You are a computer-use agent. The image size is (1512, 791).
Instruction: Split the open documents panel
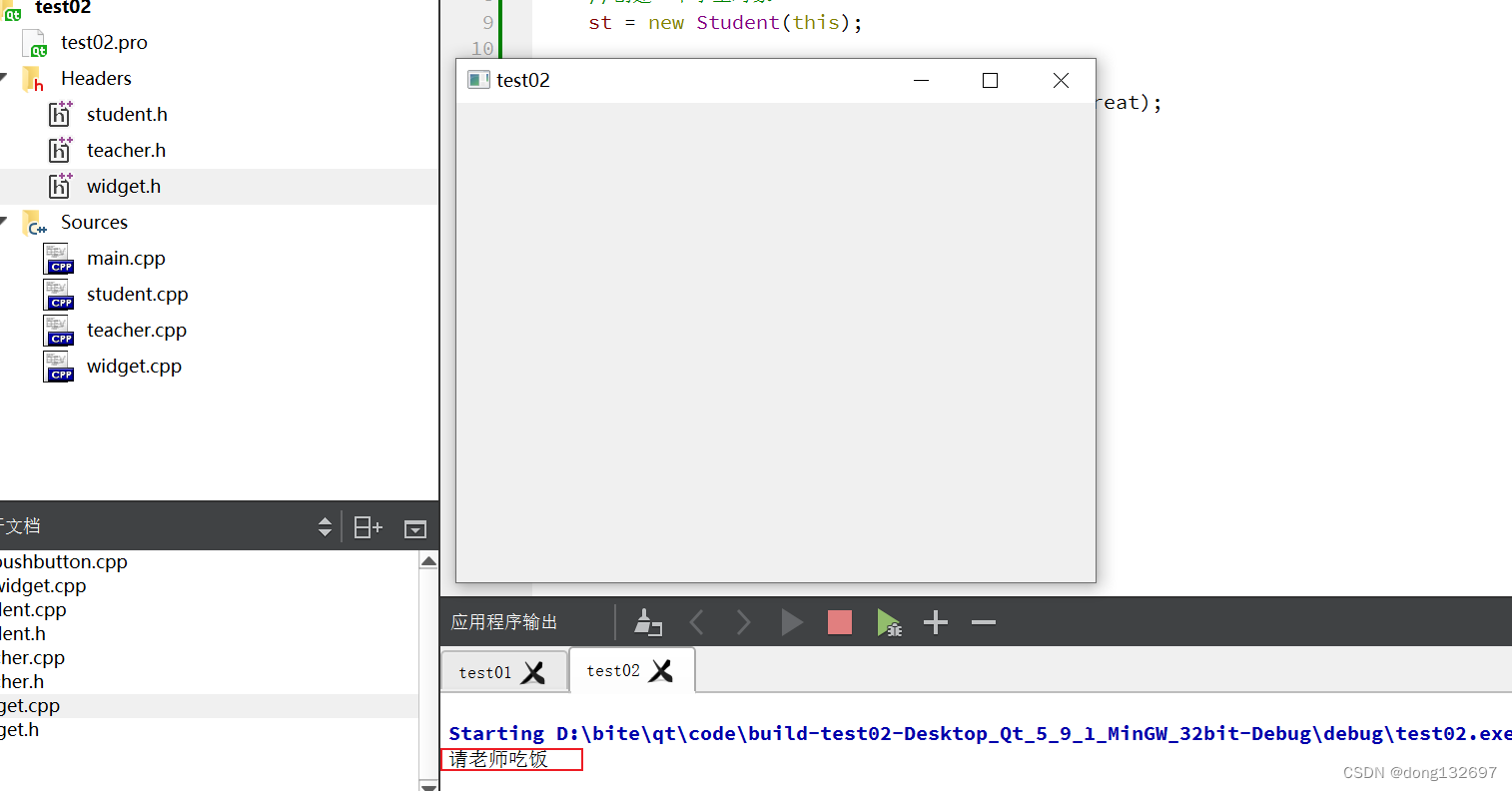tap(369, 526)
